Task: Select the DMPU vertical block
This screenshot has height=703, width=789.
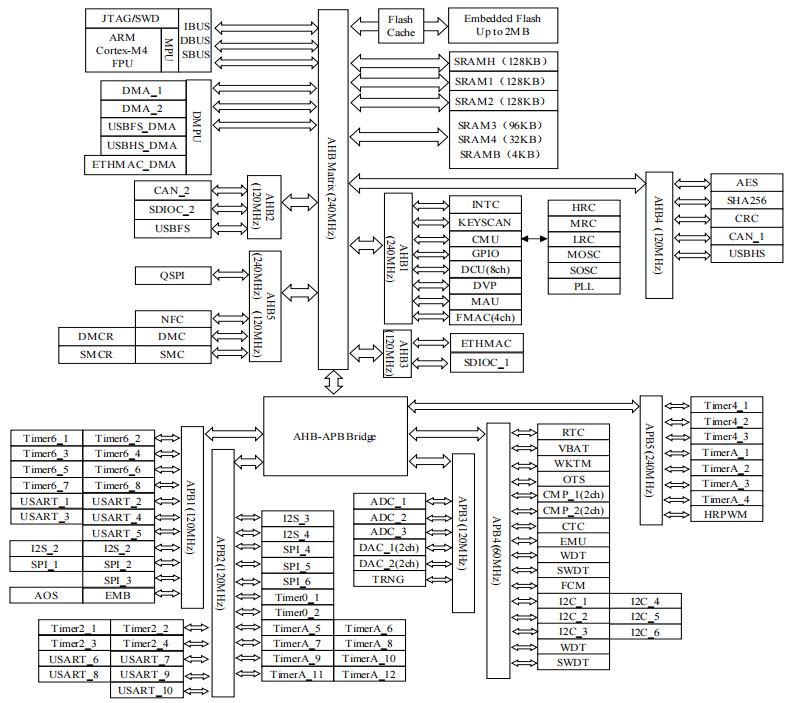Action: click(x=199, y=127)
